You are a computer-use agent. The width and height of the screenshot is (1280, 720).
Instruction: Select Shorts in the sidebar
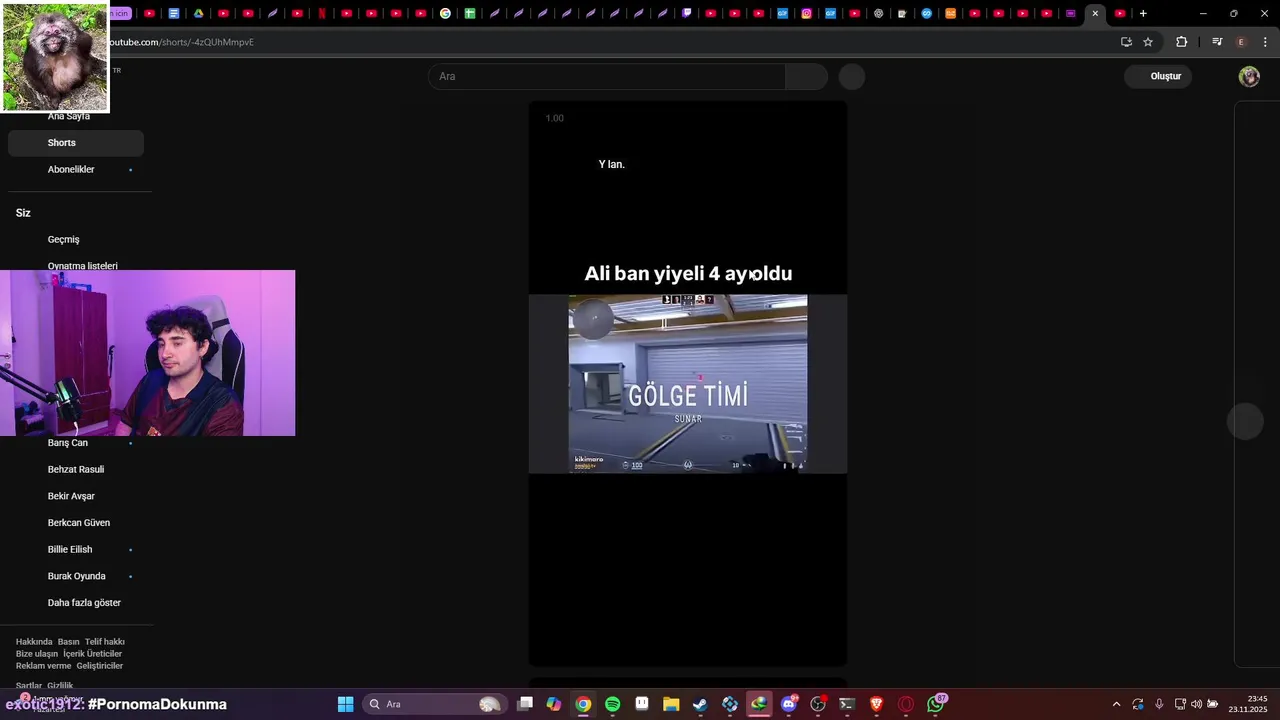(x=76, y=143)
